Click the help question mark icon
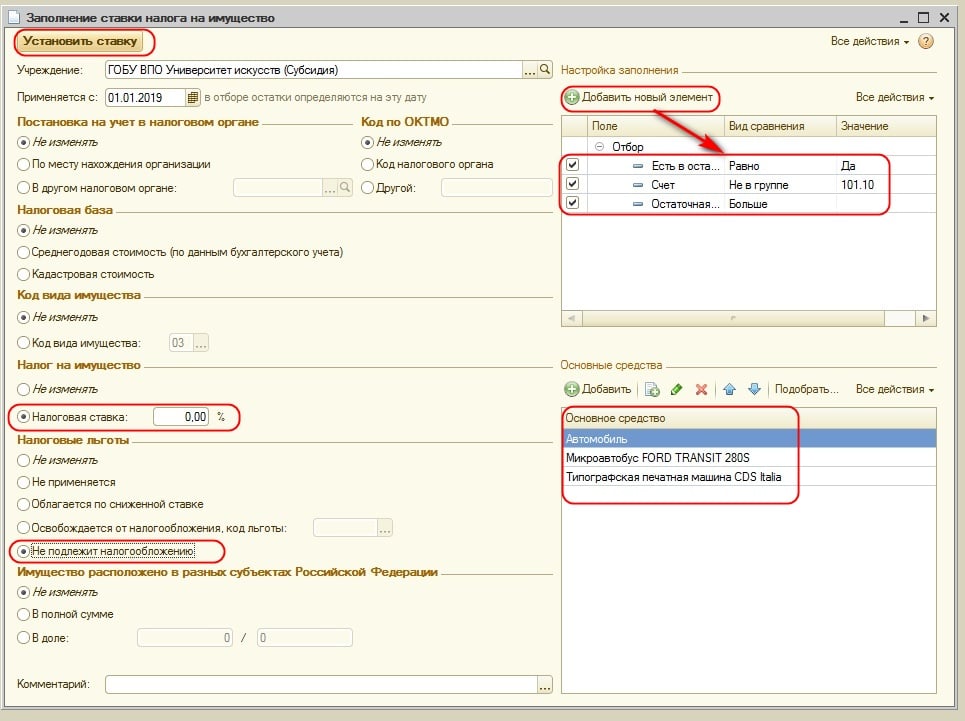This screenshot has height=721, width=965. pos(926,42)
